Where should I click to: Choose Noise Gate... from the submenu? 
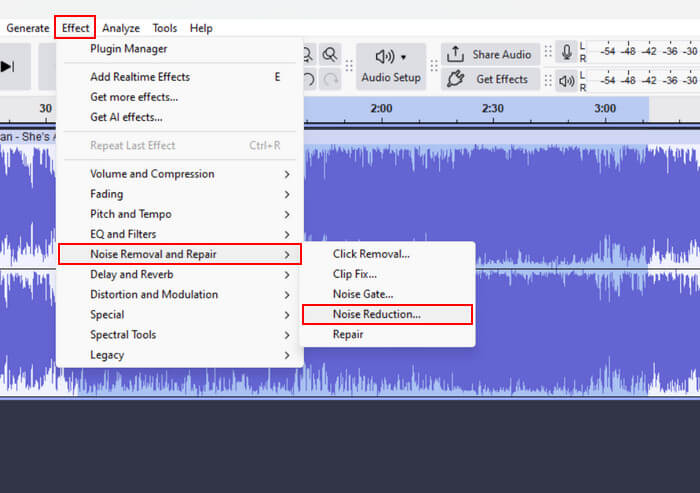click(x=388, y=294)
